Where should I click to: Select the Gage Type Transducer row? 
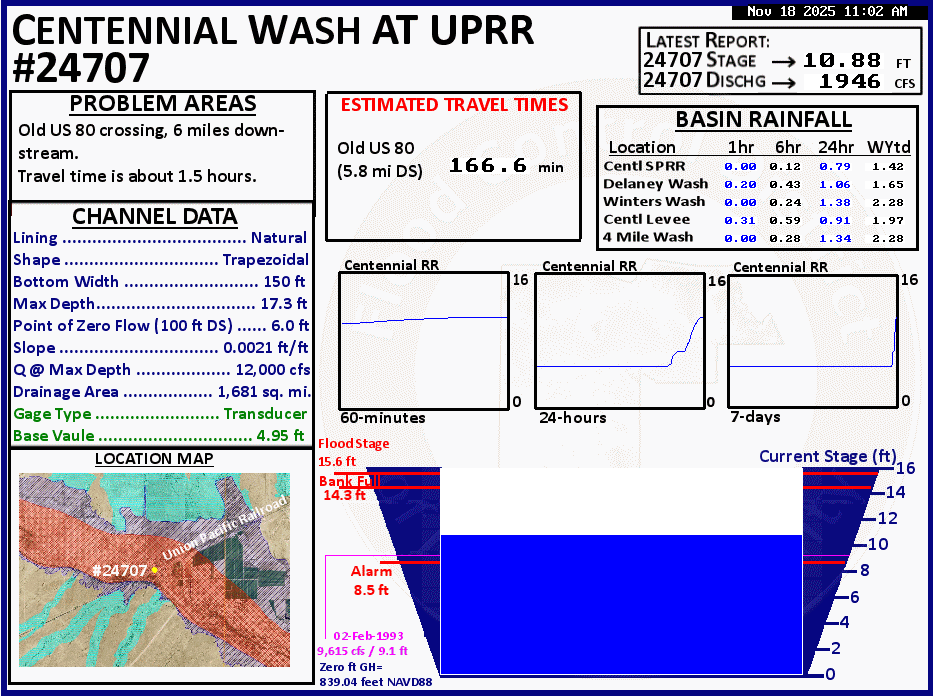click(x=160, y=414)
